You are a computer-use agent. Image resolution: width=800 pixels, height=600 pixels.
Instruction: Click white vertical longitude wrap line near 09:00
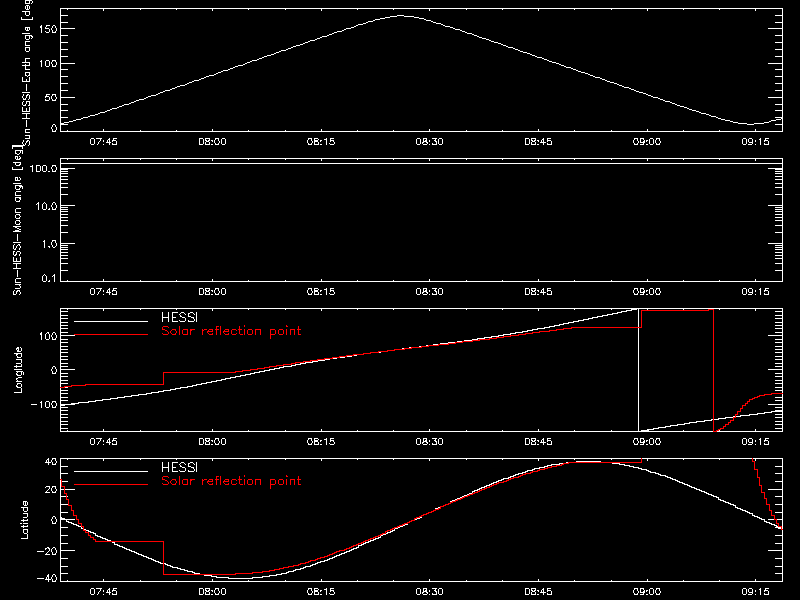click(x=638, y=370)
